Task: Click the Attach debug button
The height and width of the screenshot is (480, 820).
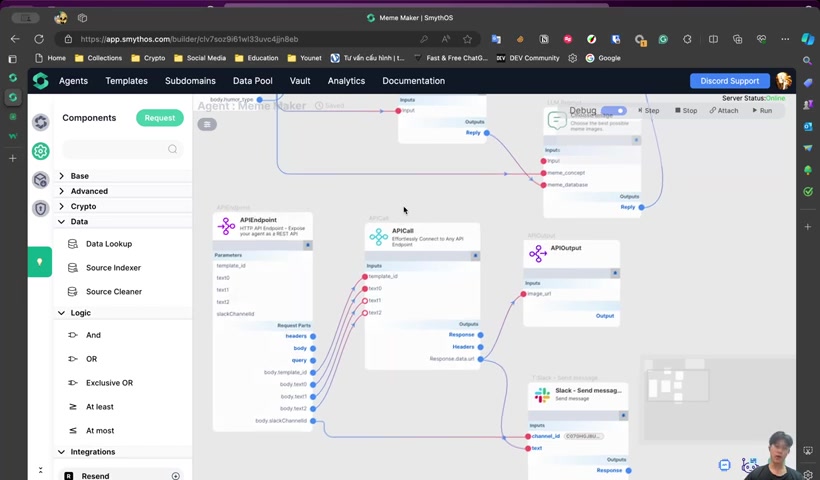Action: 724,111
